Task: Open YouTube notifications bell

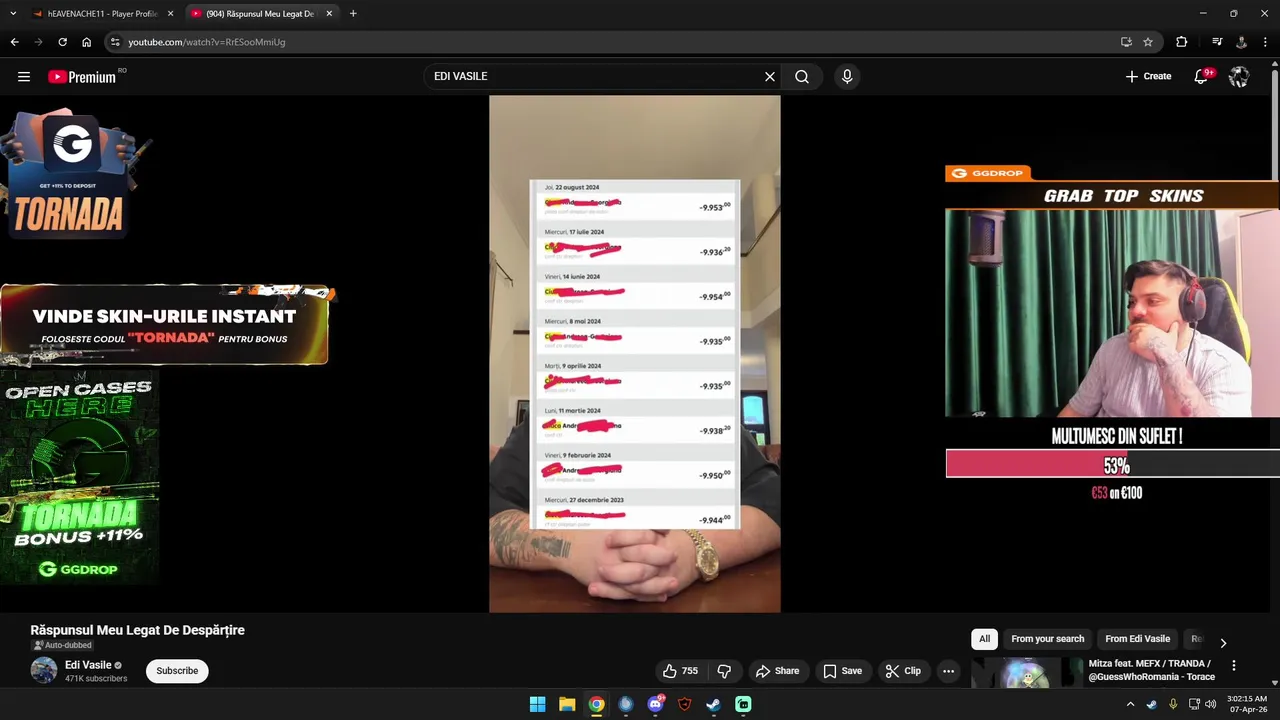Action: [x=1201, y=77]
